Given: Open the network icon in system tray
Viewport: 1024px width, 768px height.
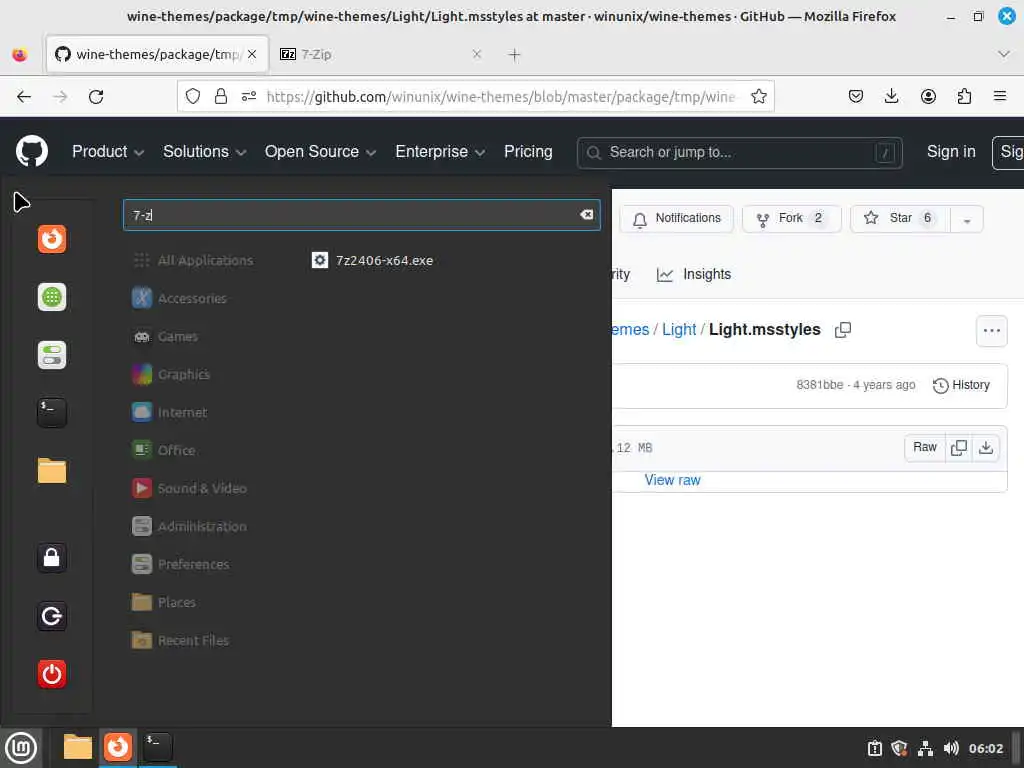Looking at the screenshot, I should point(925,748).
